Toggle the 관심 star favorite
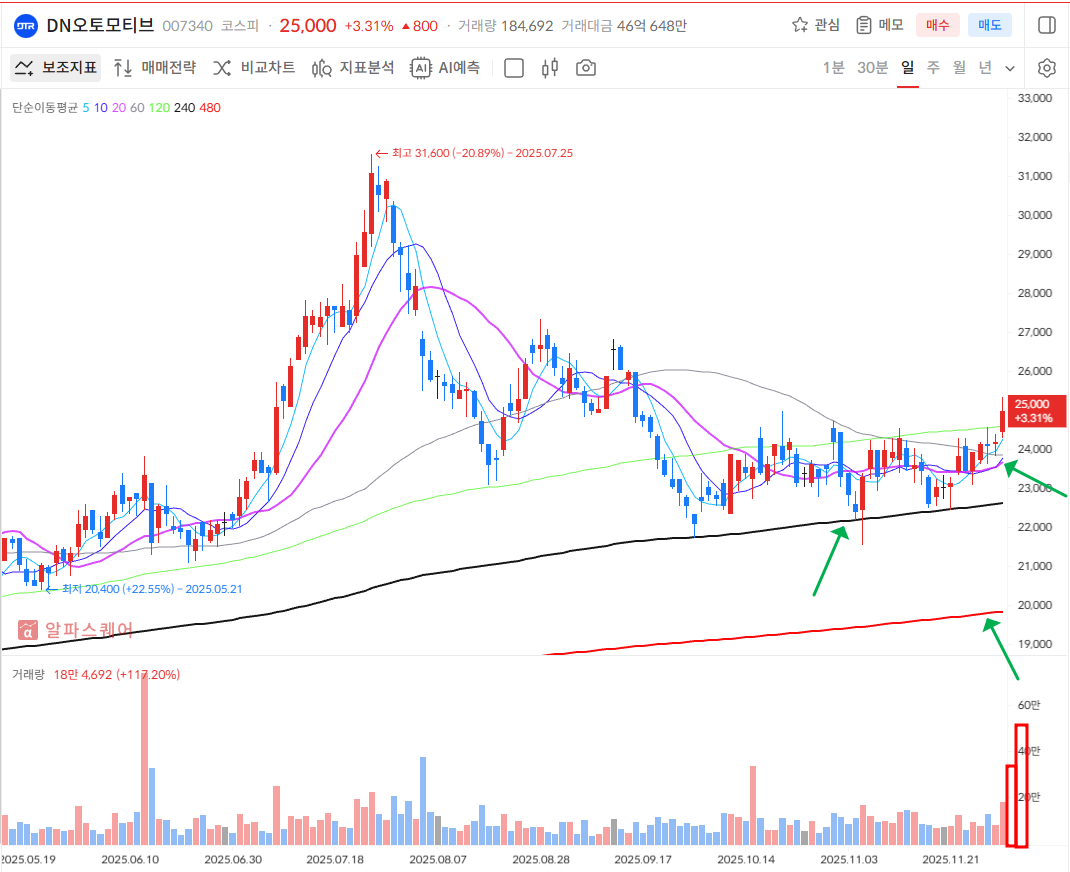 [x=815, y=25]
